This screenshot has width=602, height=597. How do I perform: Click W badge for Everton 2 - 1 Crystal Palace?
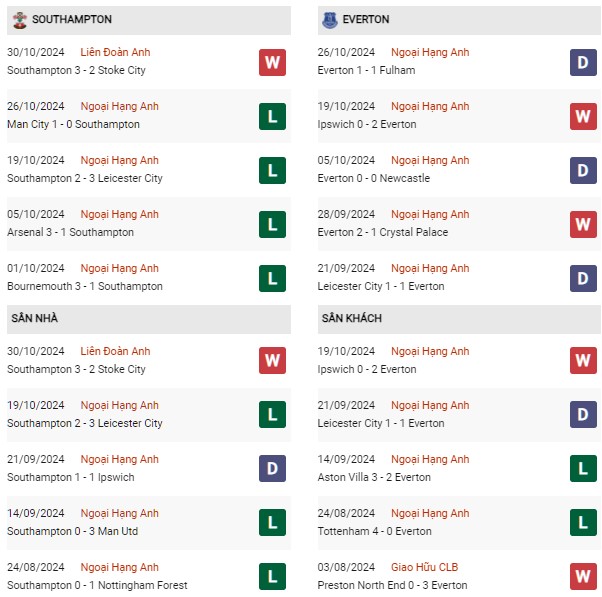point(583,225)
